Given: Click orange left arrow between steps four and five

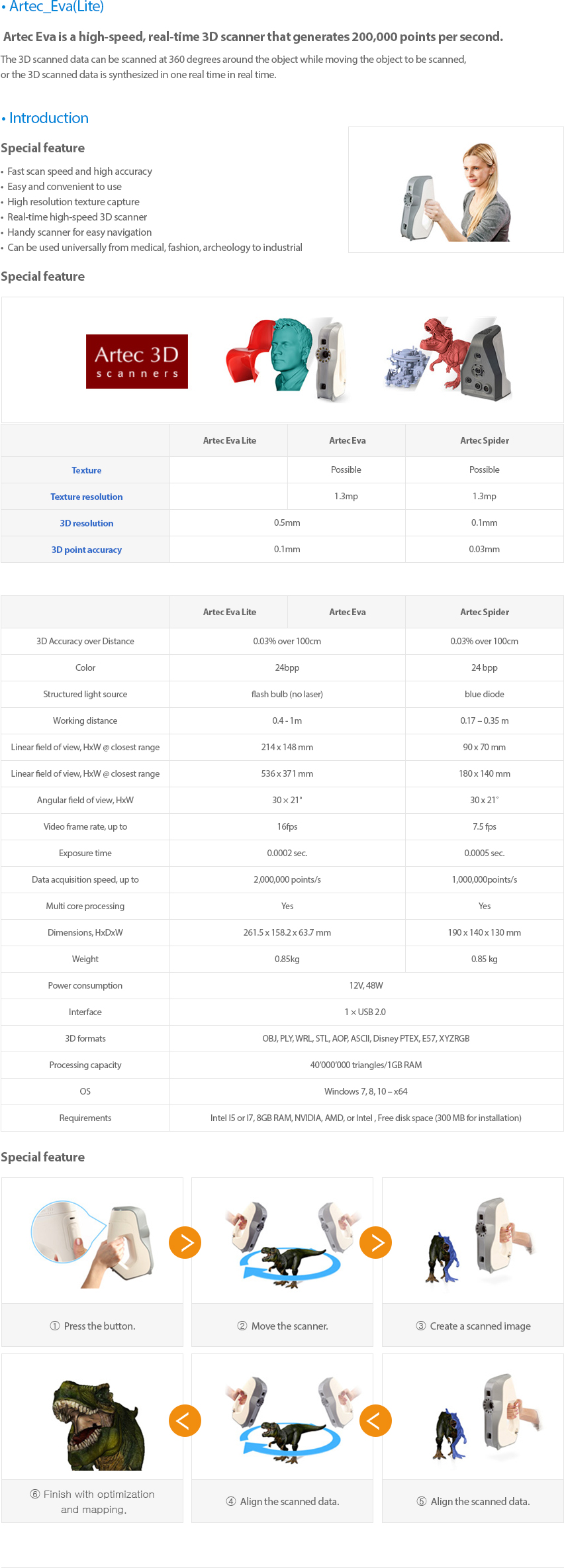Looking at the screenshot, I should click(376, 1420).
